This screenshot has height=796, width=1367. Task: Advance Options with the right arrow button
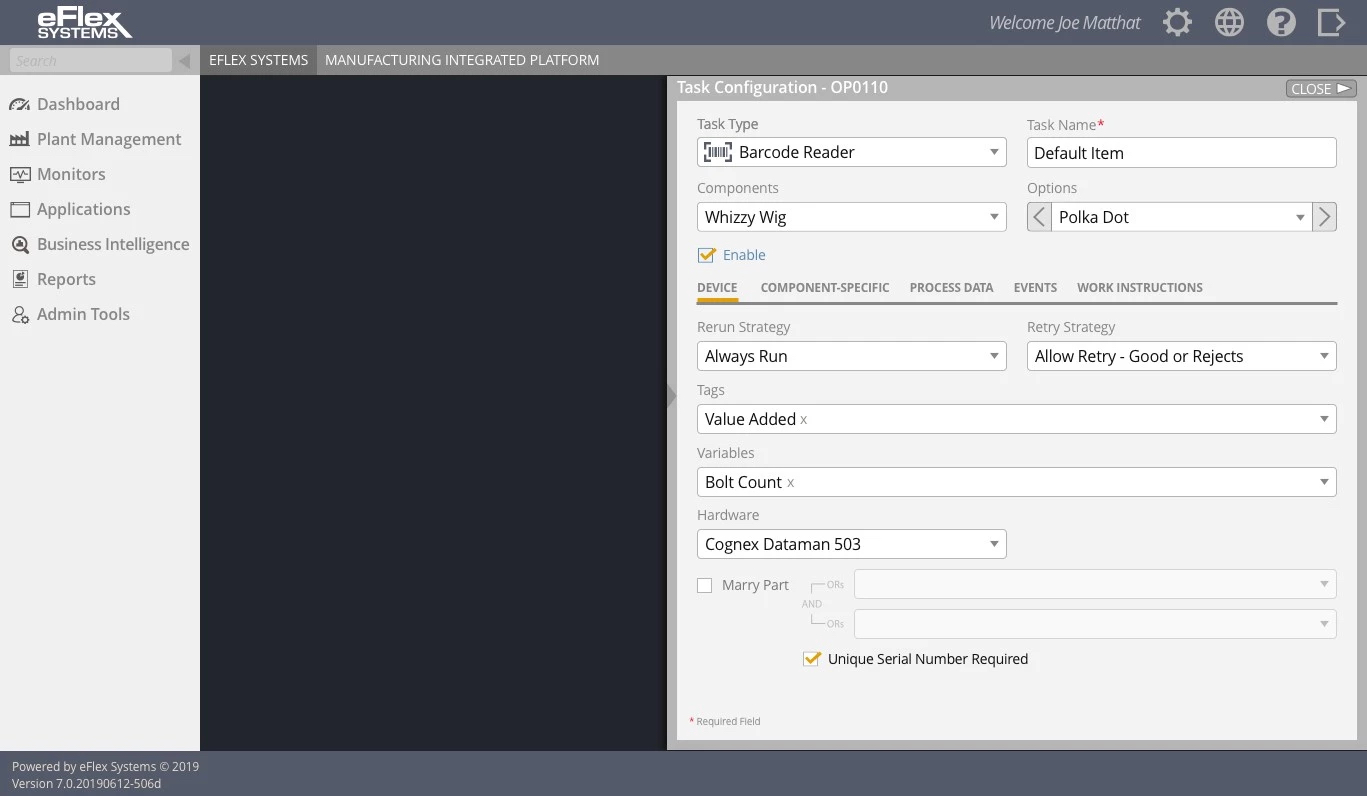(1324, 216)
